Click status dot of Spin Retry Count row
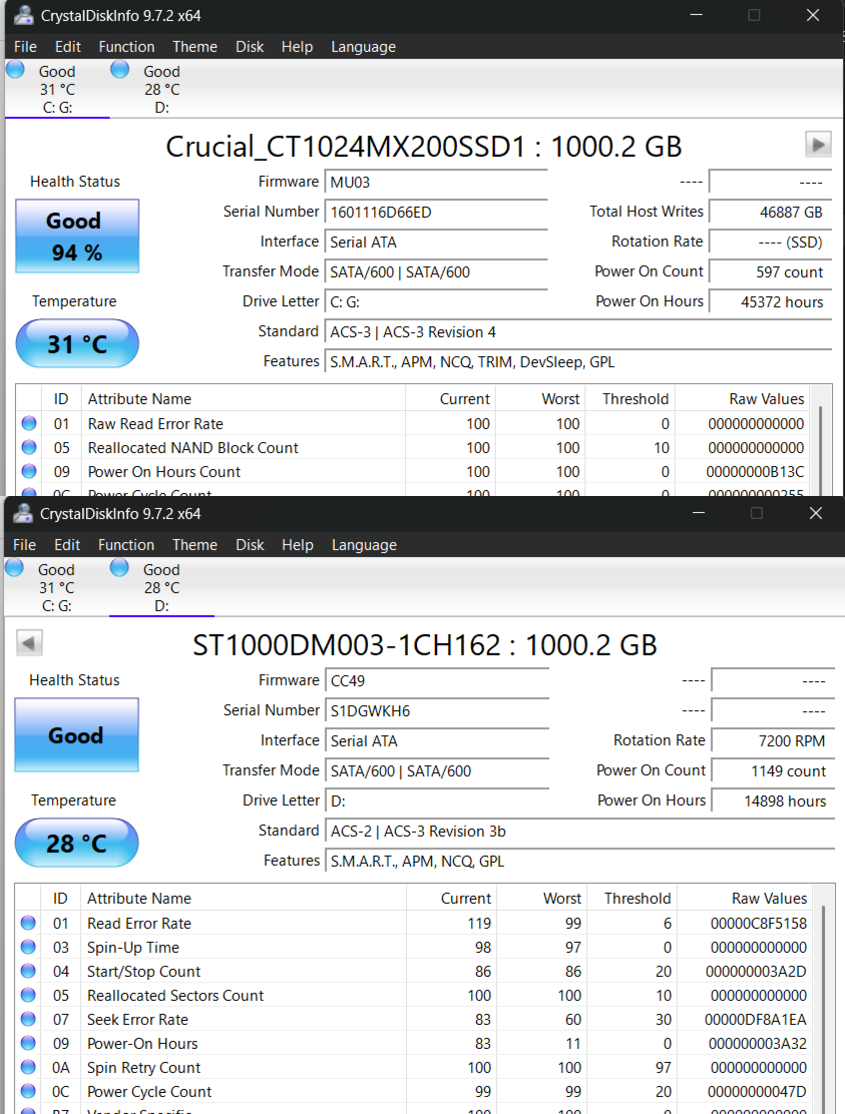The width and height of the screenshot is (845, 1114). pos(28,1067)
